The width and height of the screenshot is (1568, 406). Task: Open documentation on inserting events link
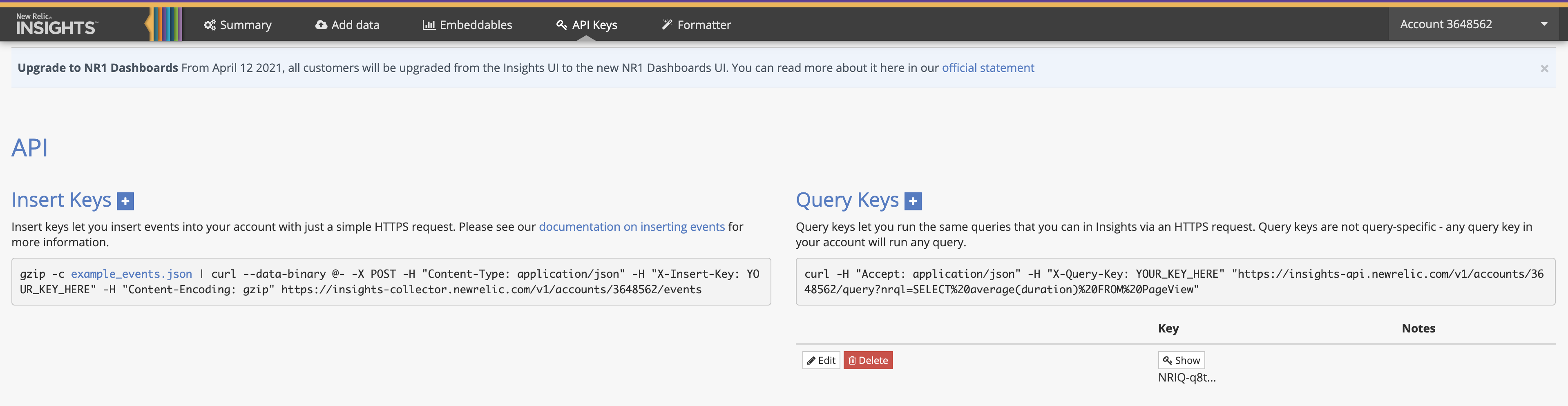point(631,226)
